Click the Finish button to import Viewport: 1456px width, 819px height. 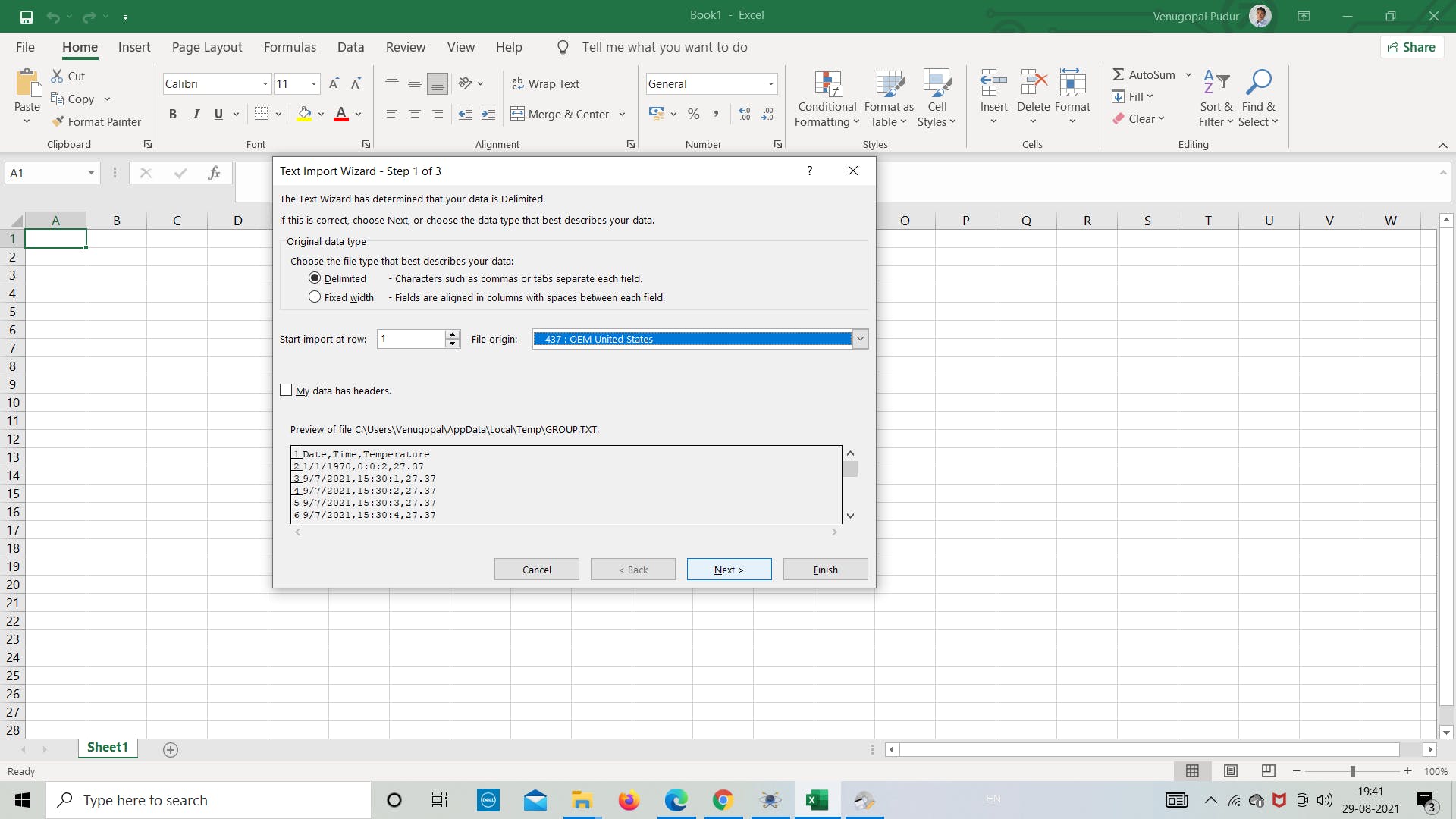pos(824,569)
